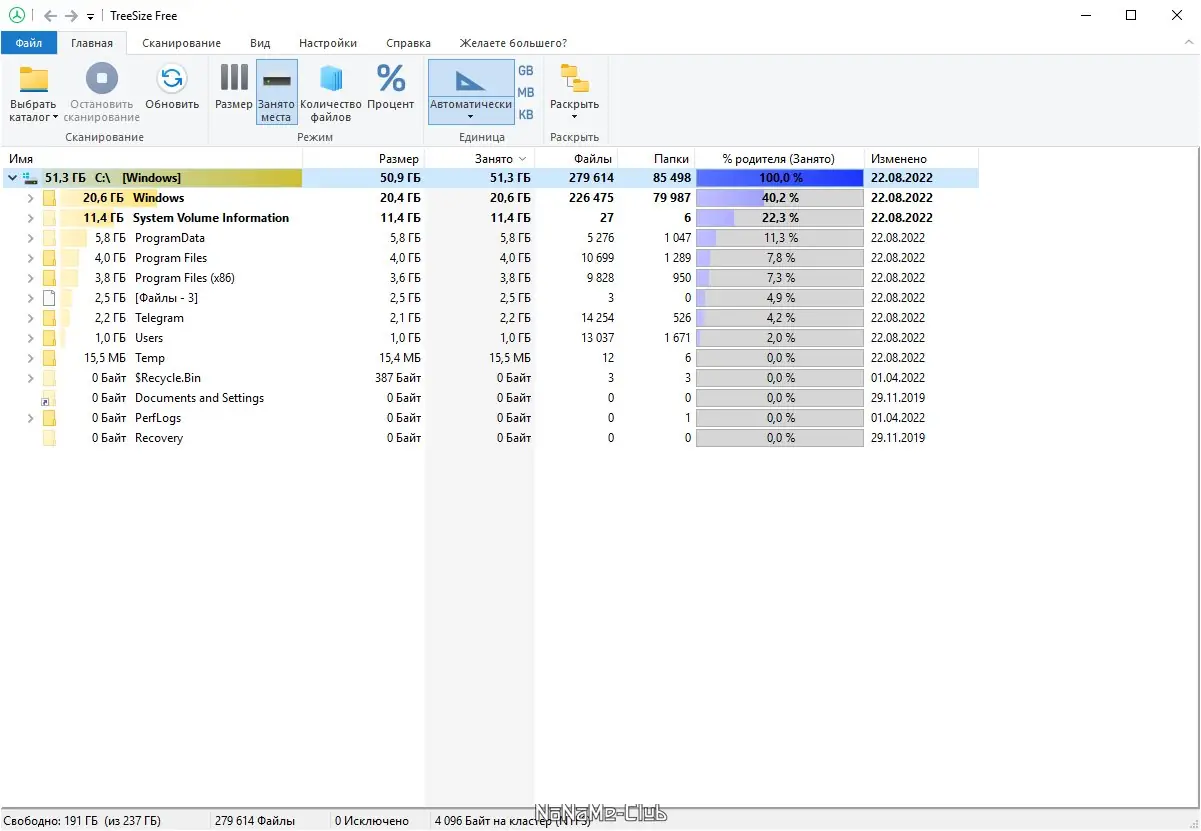Click the Forward arrow in title bar
The image size is (1201, 831).
click(71, 16)
